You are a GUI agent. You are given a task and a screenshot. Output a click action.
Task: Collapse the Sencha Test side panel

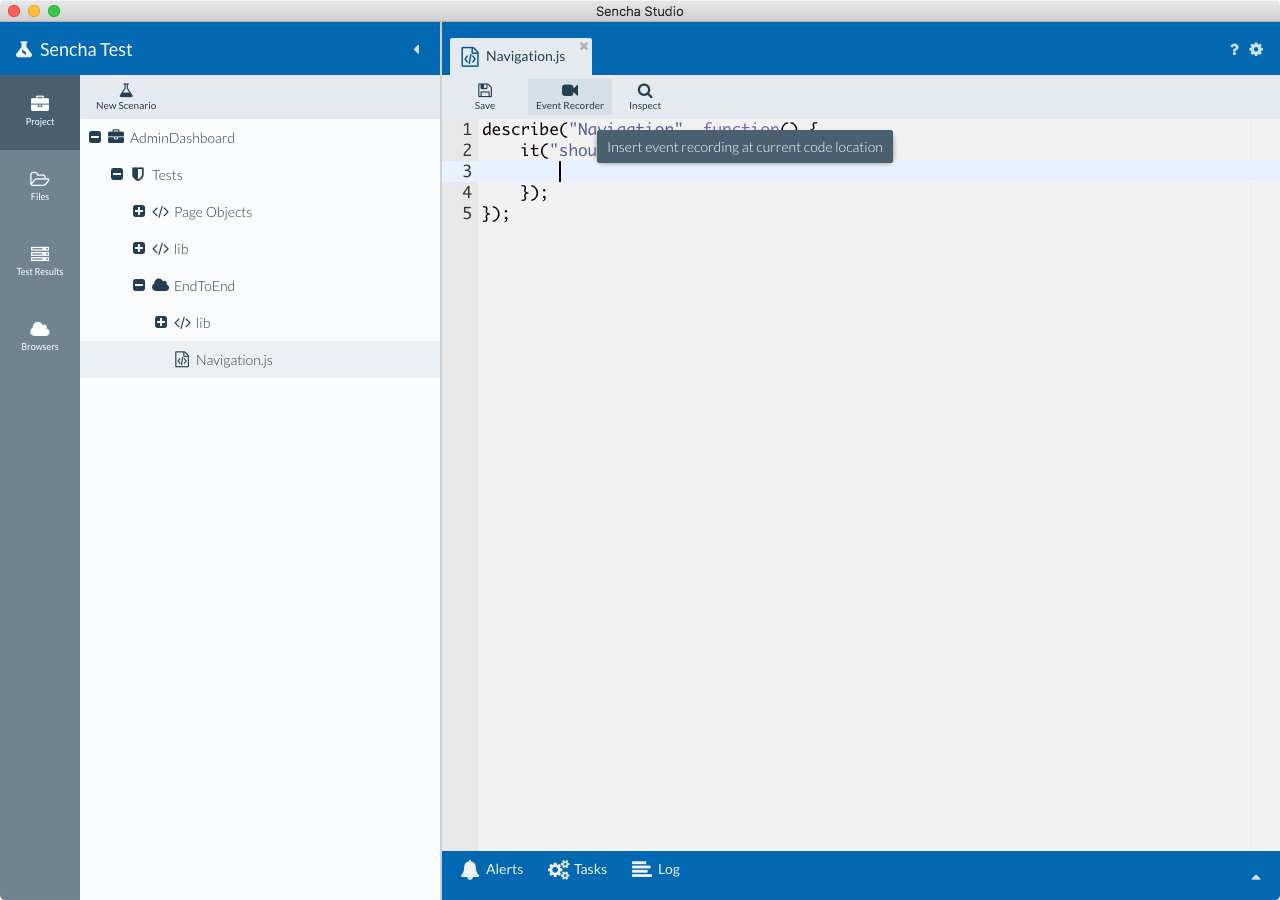coord(417,49)
